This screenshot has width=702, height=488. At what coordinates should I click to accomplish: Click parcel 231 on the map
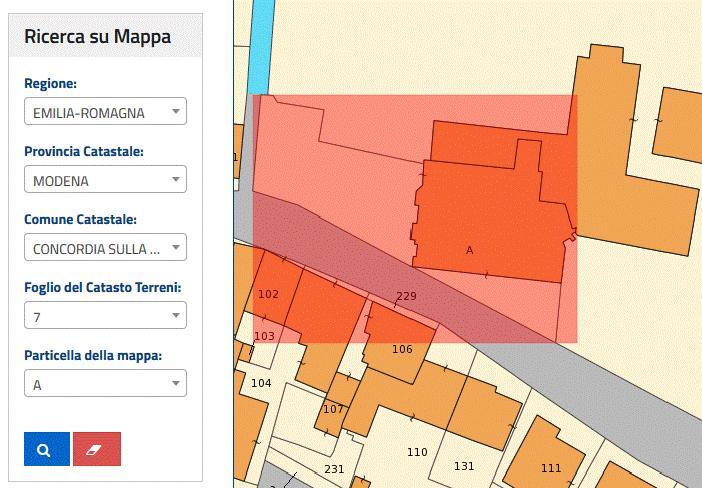[334, 468]
